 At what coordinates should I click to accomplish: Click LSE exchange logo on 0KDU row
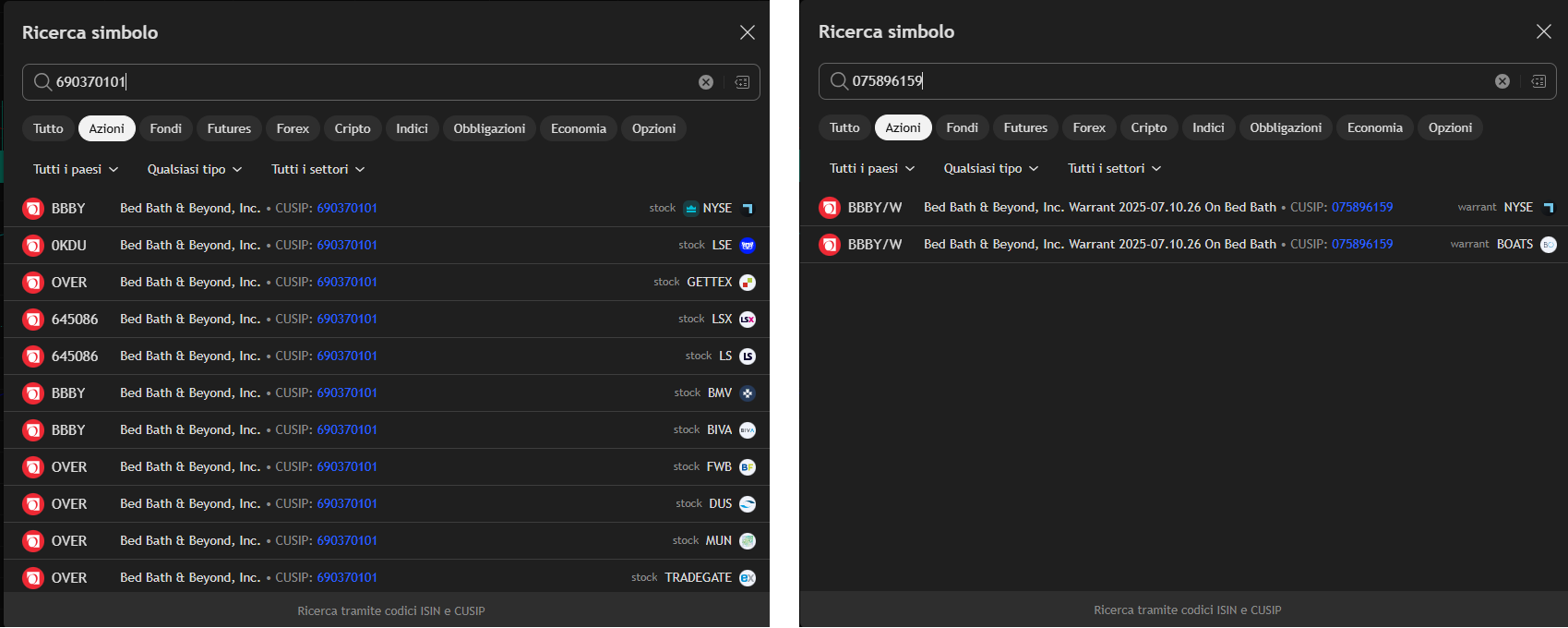[x=748, y=246]
